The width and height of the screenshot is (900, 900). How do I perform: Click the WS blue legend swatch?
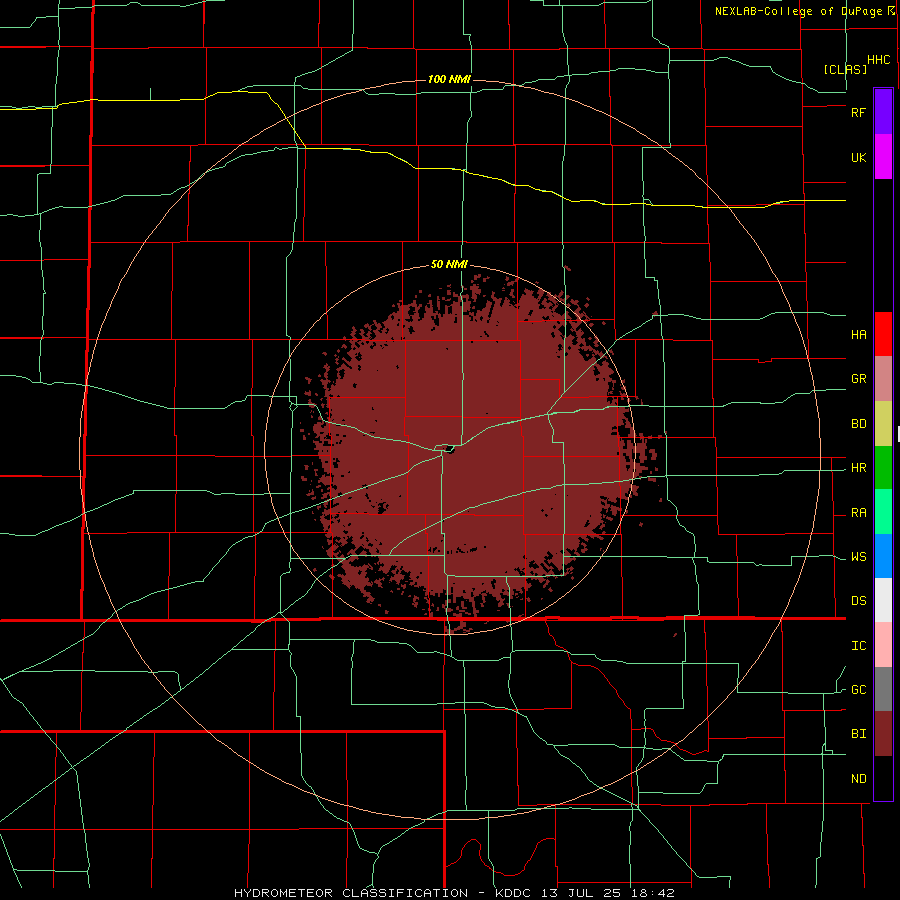tap(883, 556)
